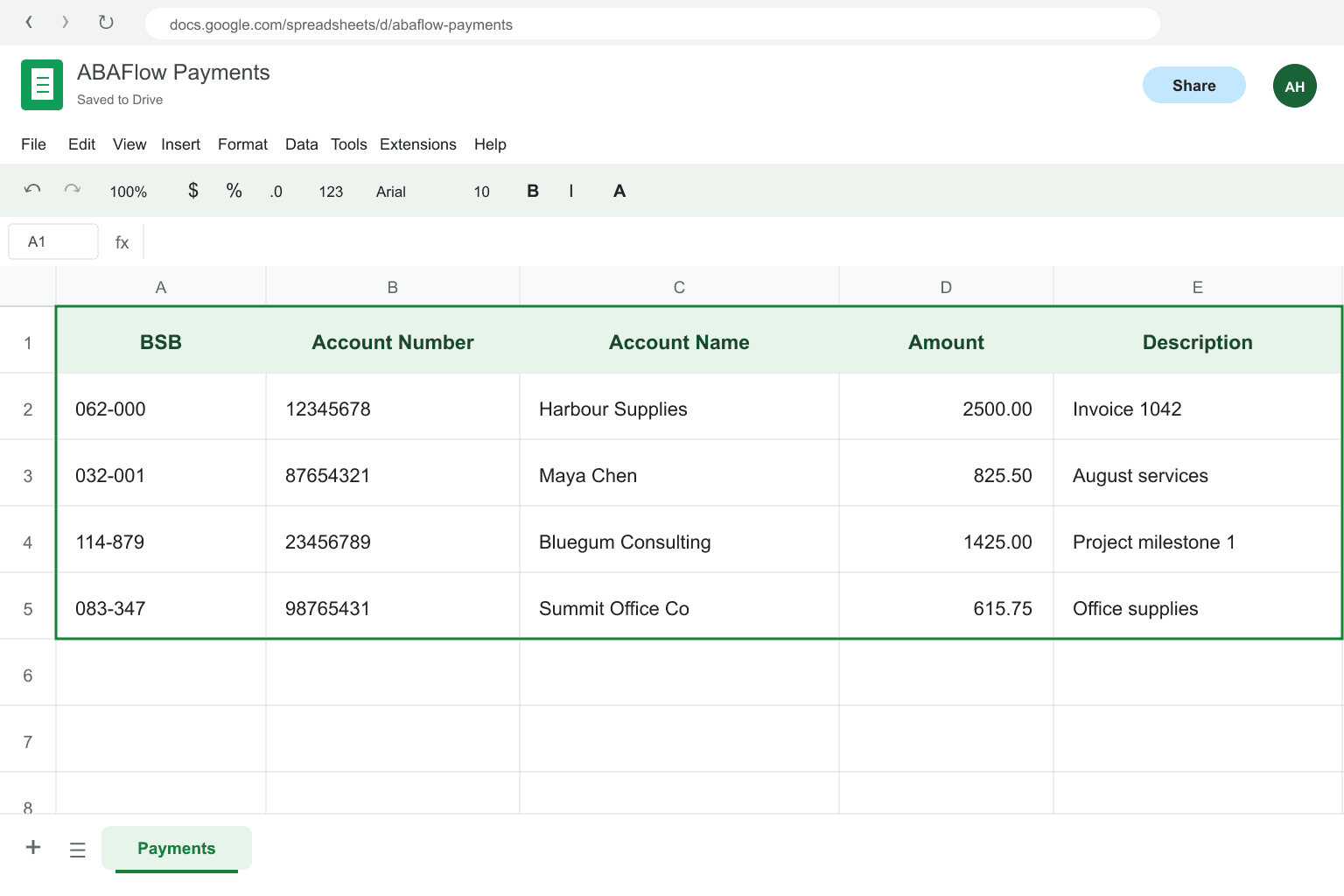The width and height of the screenshot is (1344, 896).
Task: Reload the page with refresh icon
Action: click(106, 23)
